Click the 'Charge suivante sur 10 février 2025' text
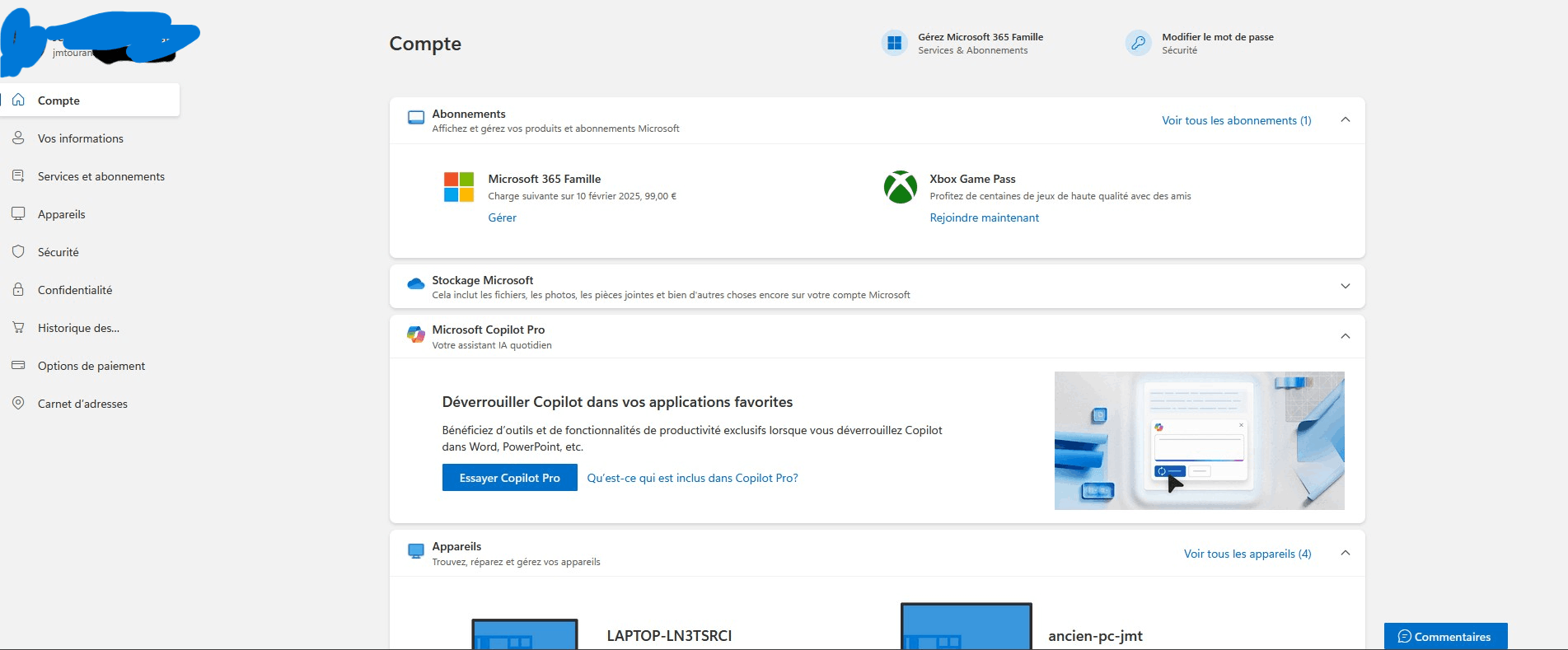The image size is (1568, 650). click(x=582, y=196)
